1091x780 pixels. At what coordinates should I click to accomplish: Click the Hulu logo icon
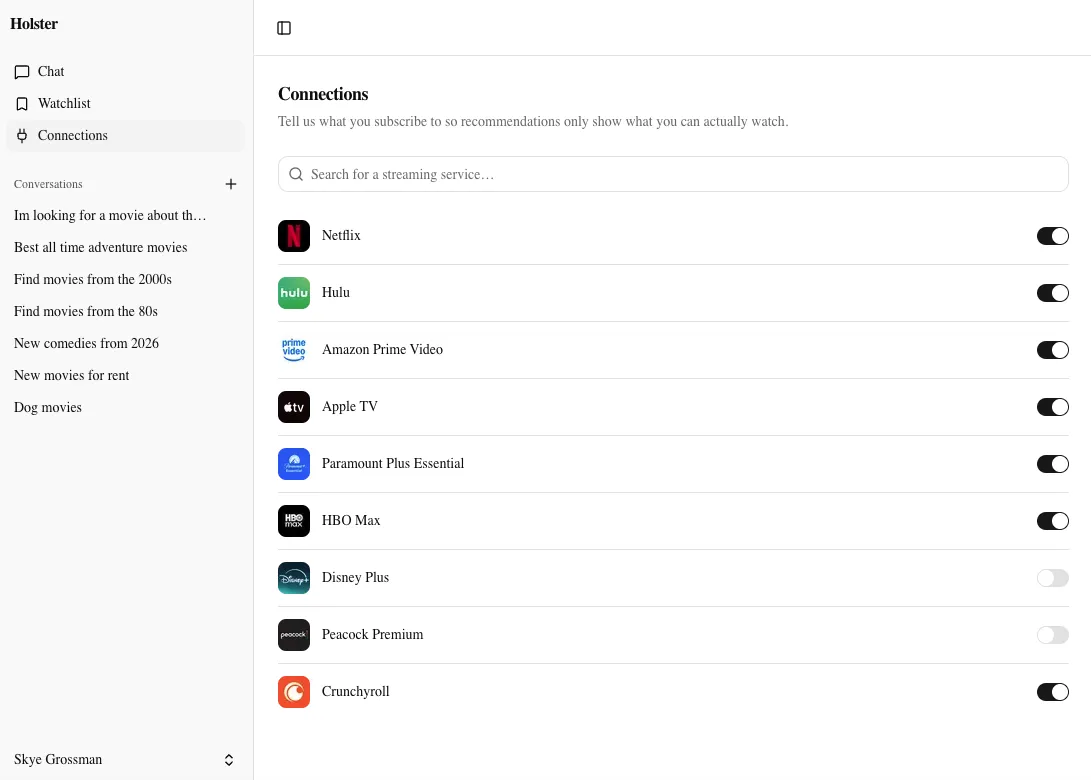(294, 293)
